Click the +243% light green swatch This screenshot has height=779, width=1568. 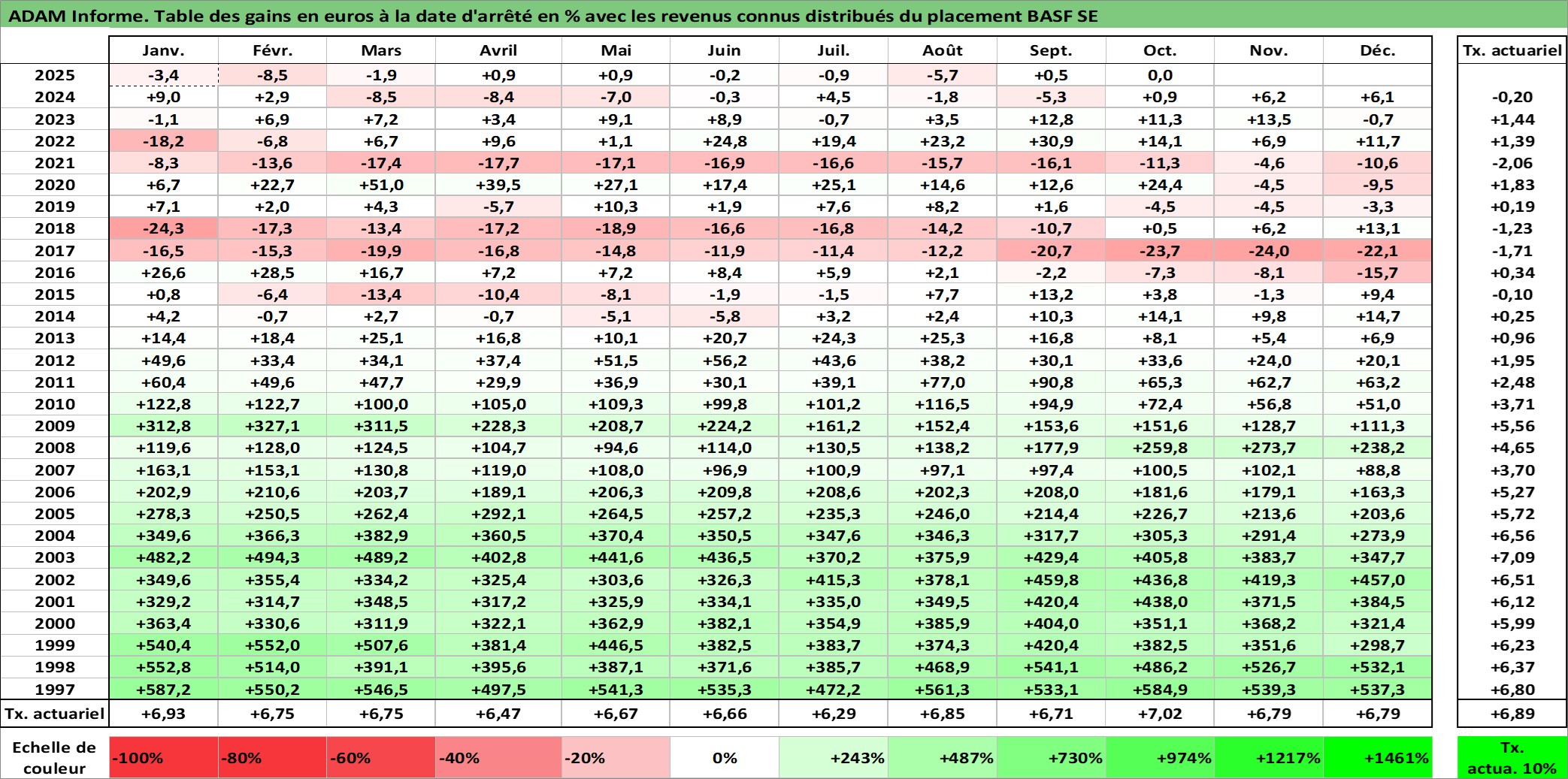[x=834, y=757]
